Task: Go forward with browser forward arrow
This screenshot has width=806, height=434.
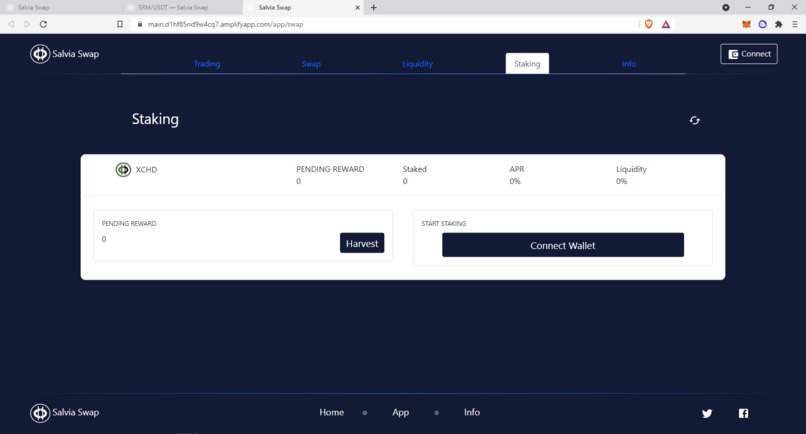Action: point(27,24)
